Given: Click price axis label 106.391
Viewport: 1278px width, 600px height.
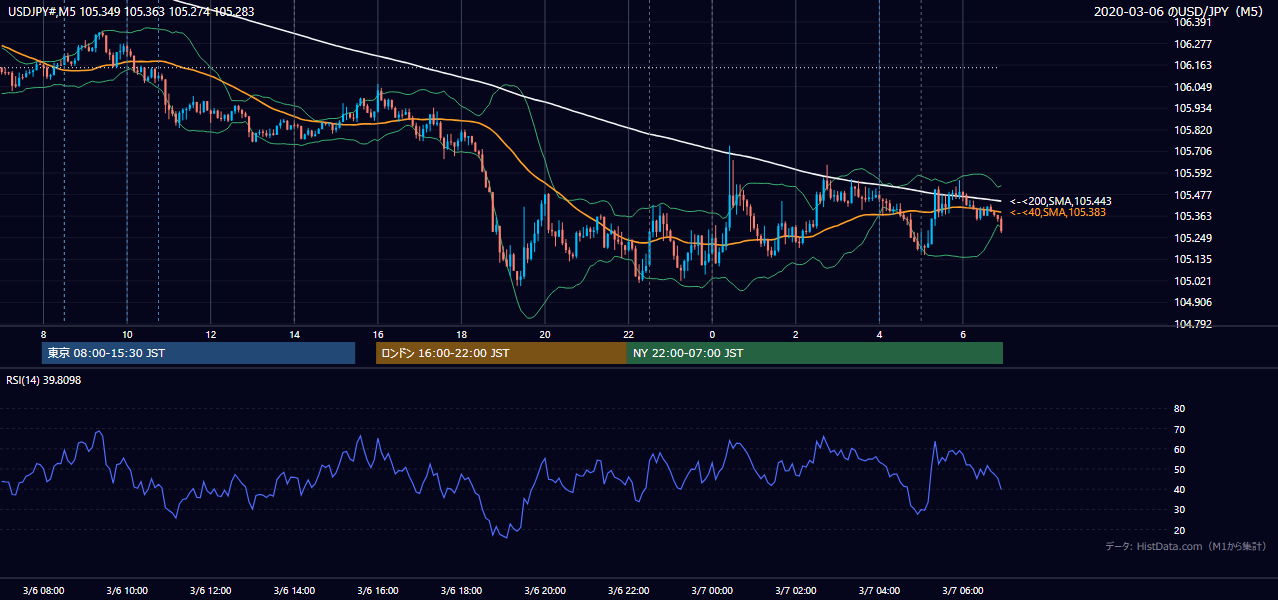Looking at the screenshot, I should [1193, 22].
